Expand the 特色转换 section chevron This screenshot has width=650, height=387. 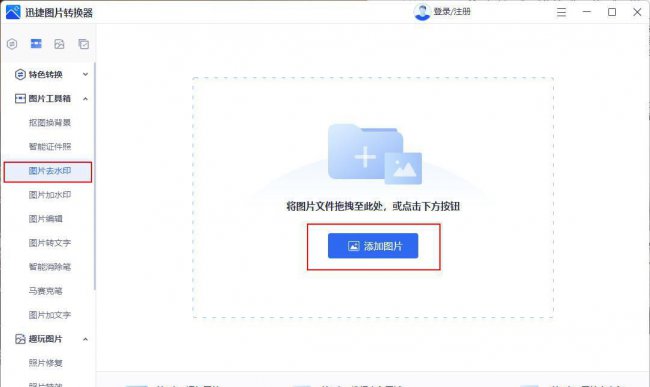tap(85, 75)
